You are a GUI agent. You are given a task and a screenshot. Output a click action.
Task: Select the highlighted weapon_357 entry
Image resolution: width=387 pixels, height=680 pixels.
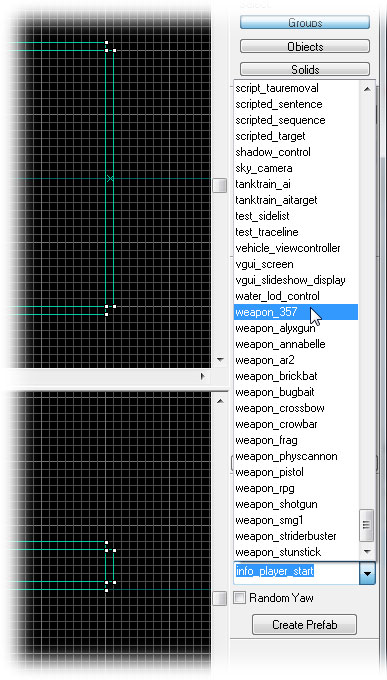tap(296, 312)
